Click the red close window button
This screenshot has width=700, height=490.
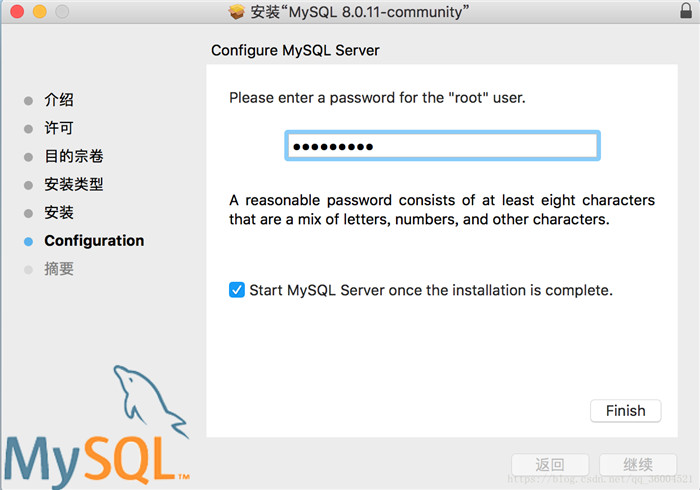(x=17, y=13)
